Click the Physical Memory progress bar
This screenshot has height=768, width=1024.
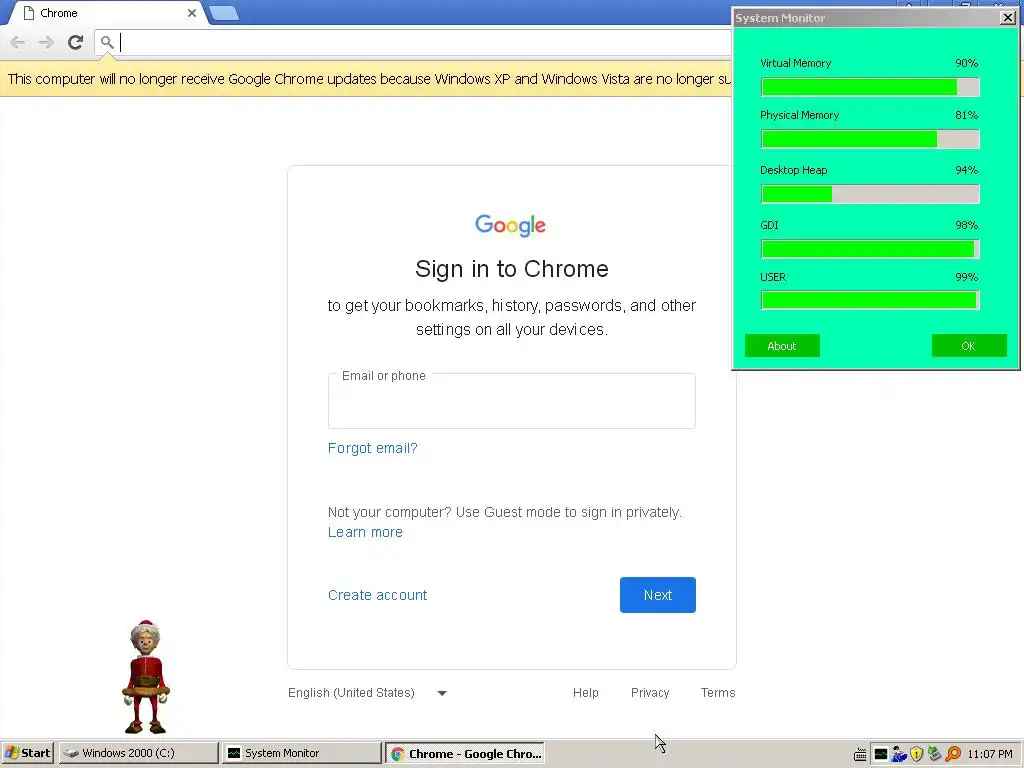click(870, 139)
